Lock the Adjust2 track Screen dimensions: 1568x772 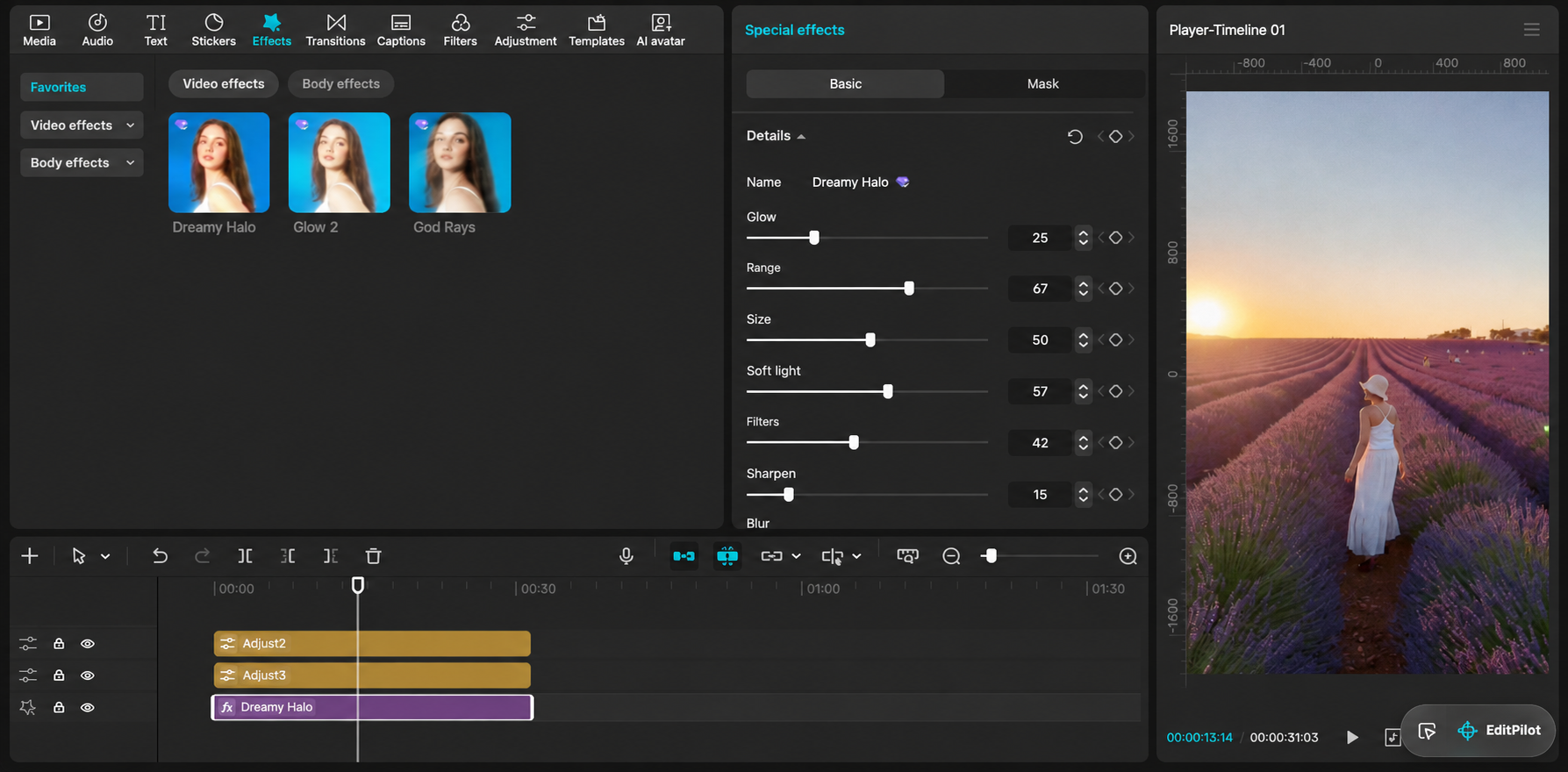point(59,644)
